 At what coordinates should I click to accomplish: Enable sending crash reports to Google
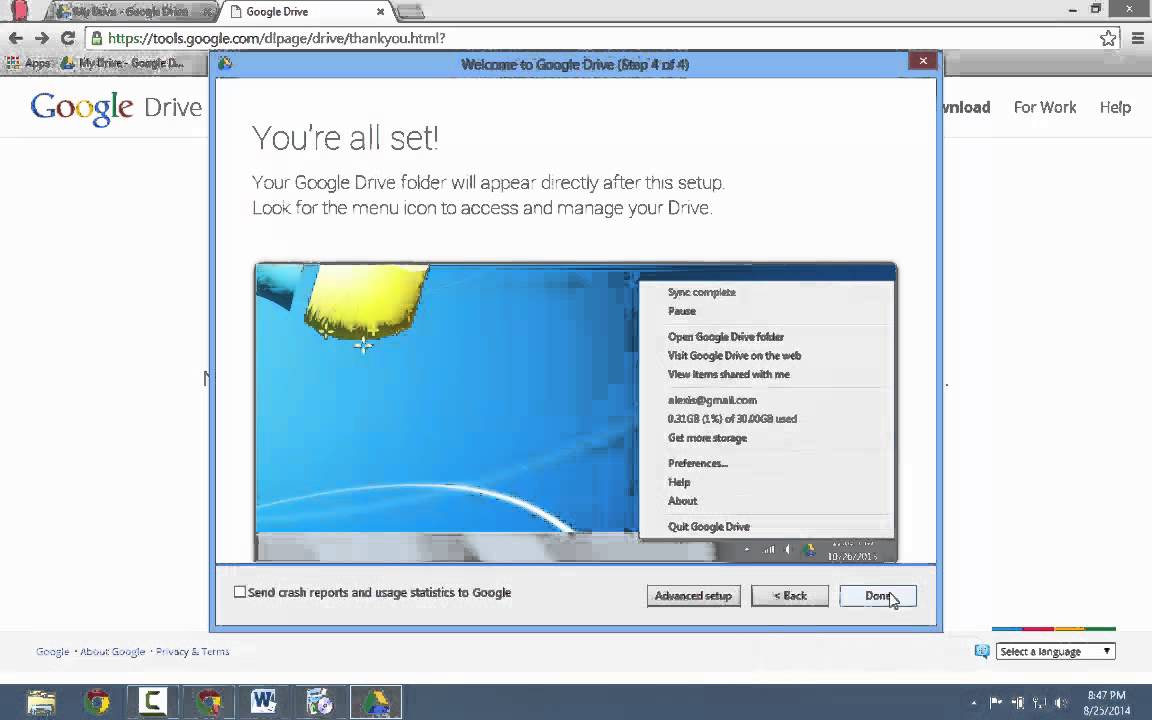coord(240,592)
